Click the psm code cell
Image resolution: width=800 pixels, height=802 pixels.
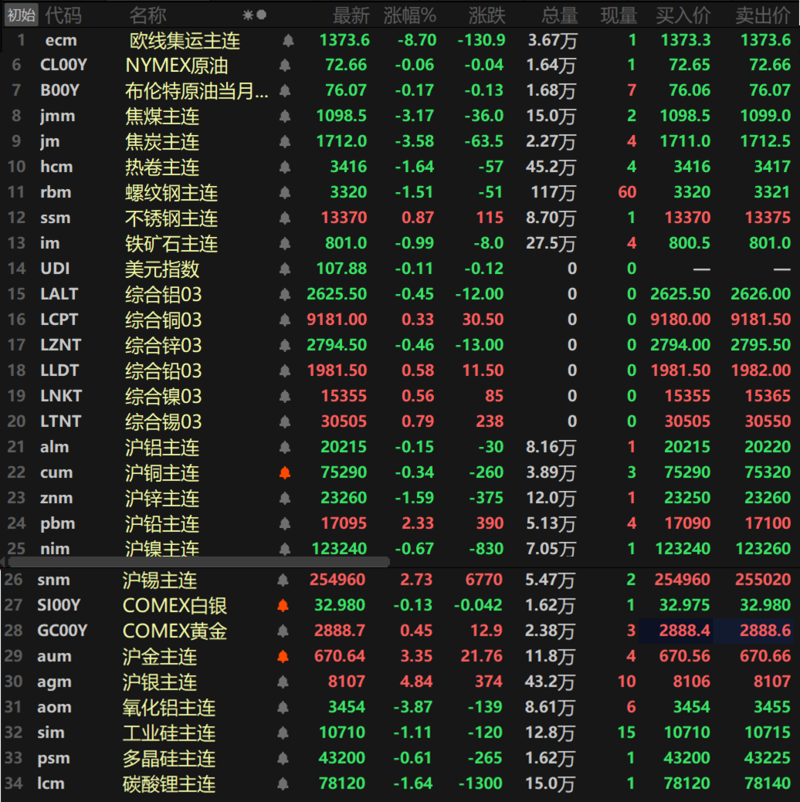[x=53, y=758]
